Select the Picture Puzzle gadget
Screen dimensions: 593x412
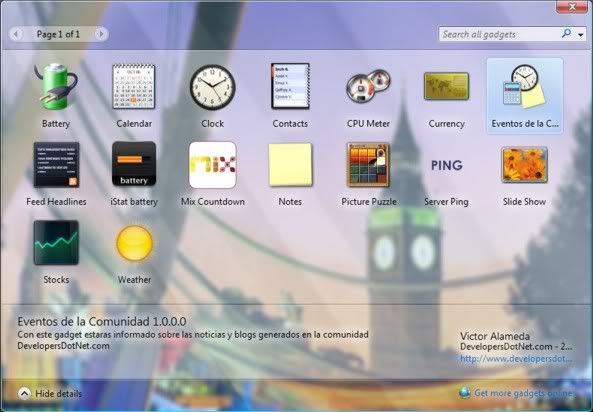(368, 165)
